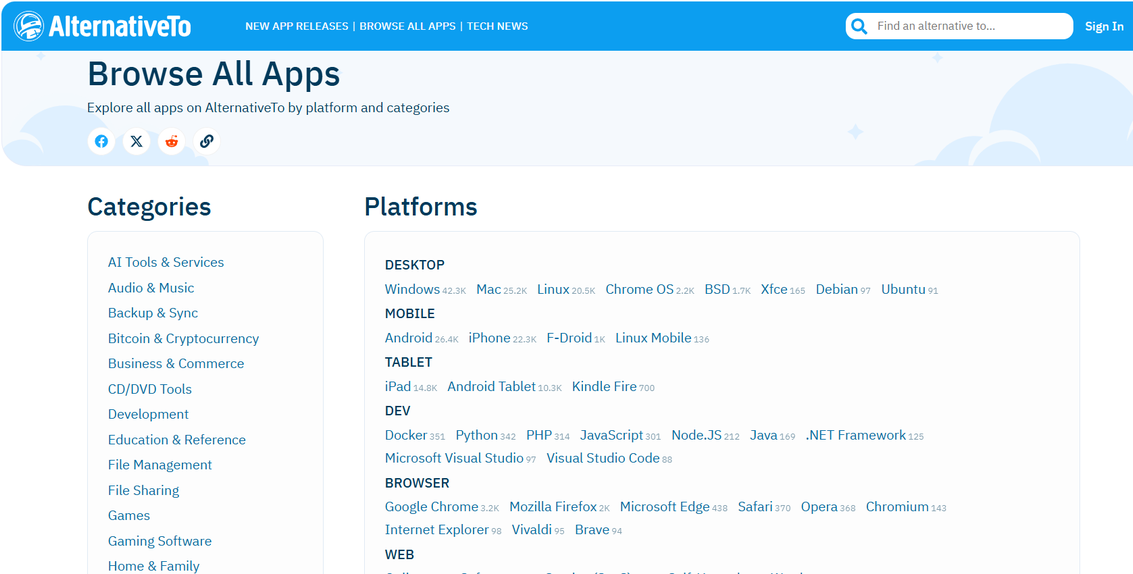Browse Linux platform apps
This screenshot has height=574, width=1133.
click(x=553, y=289)
